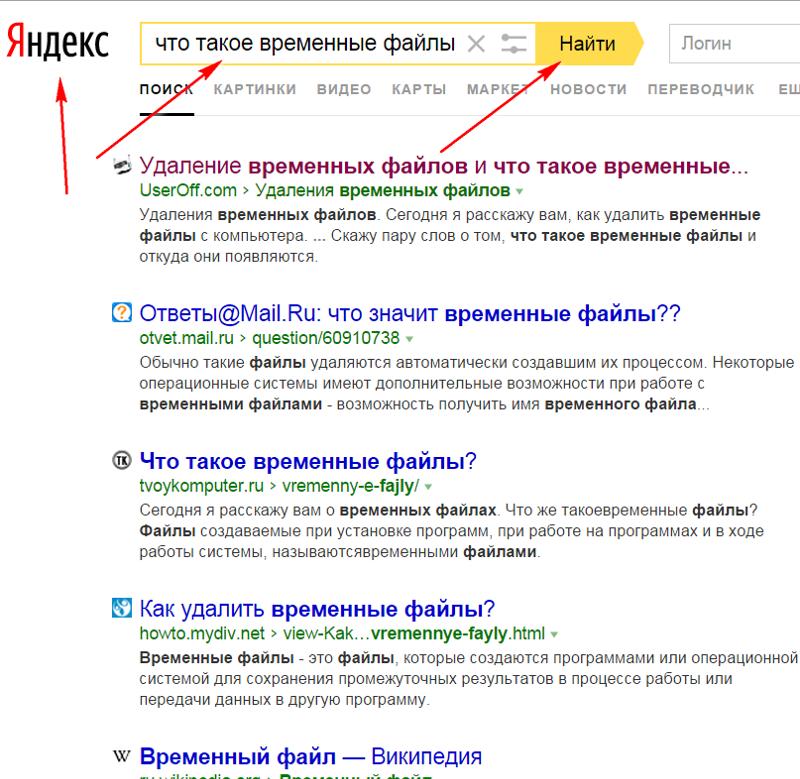Expand the dropdown arrow beside the tvoykomputer.ru URL
The image size is (800, 779).
428,487
